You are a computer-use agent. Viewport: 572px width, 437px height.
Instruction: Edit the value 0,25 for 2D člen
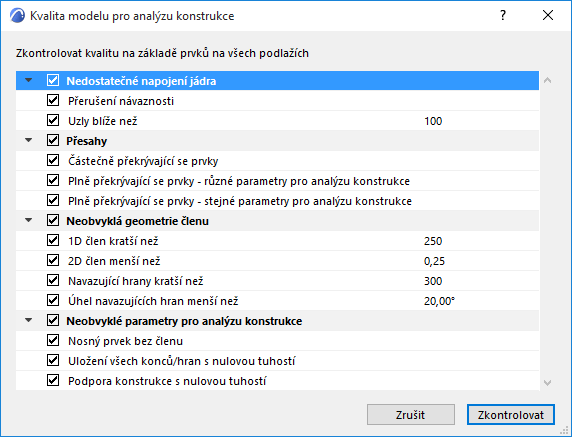[434, 261]
